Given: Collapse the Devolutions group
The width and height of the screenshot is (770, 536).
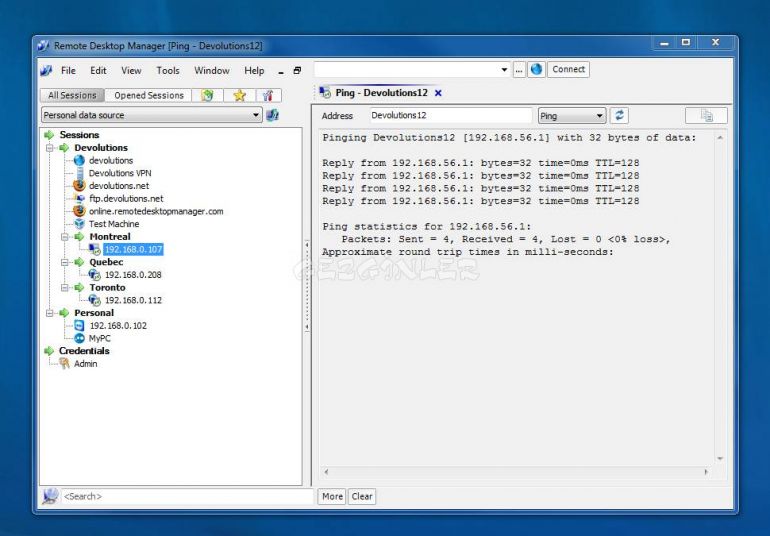Looking at the screenshot, I should (x=50, y=148).
